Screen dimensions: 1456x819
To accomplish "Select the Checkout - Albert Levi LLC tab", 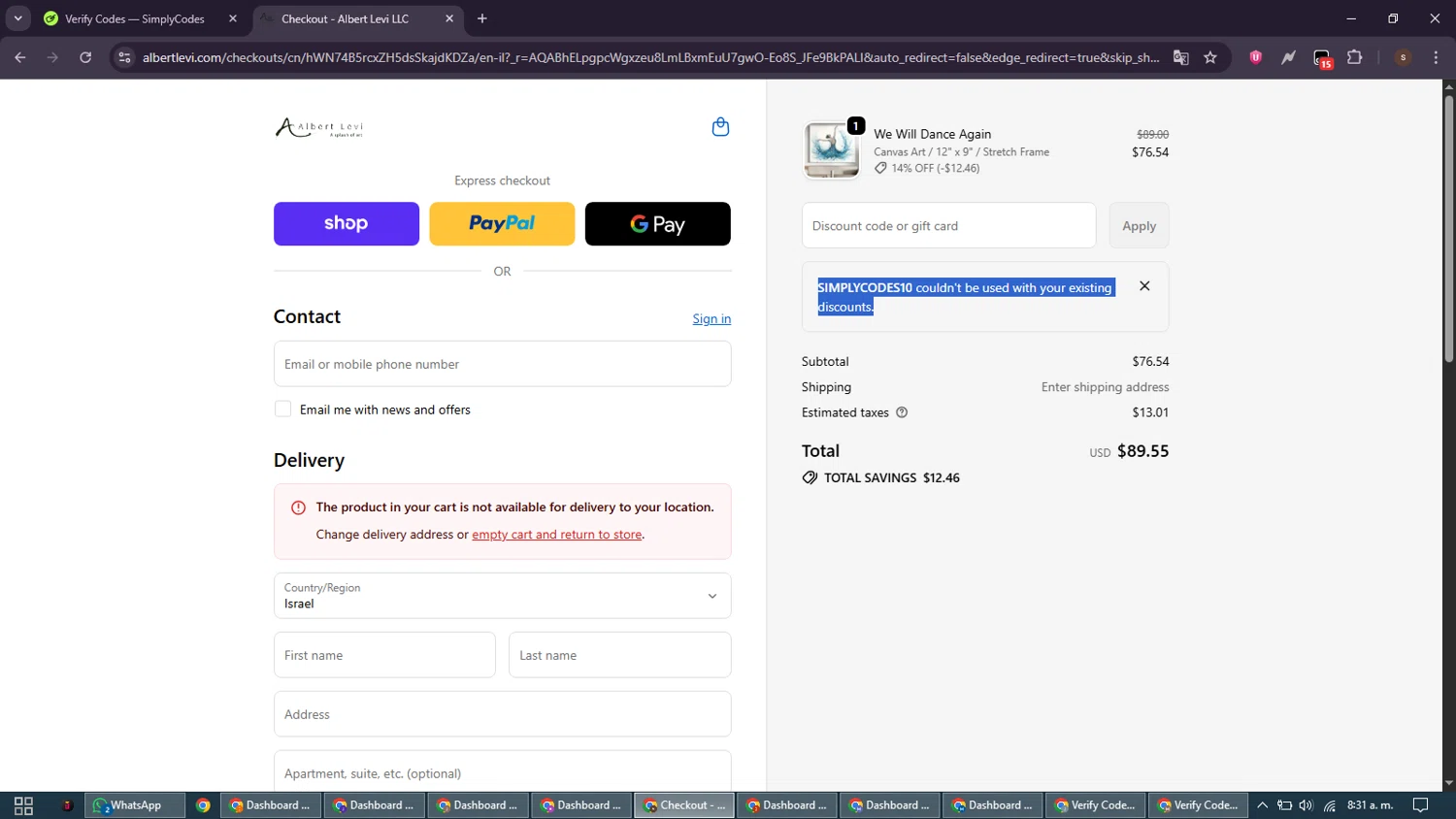I will coord(345,18).
